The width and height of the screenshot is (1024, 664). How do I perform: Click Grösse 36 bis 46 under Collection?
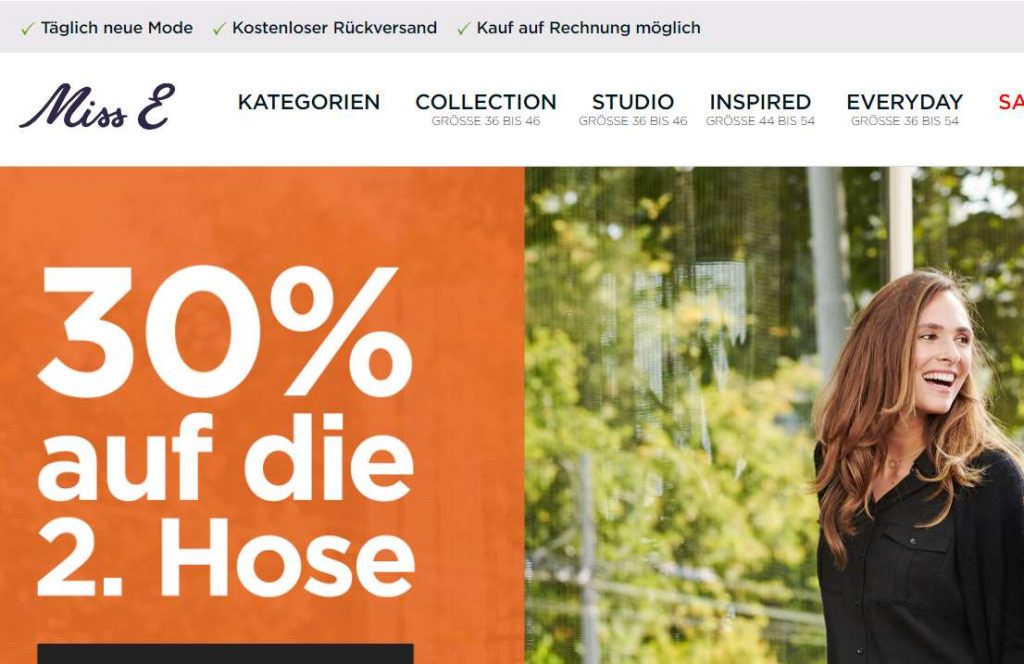(486, 121)
